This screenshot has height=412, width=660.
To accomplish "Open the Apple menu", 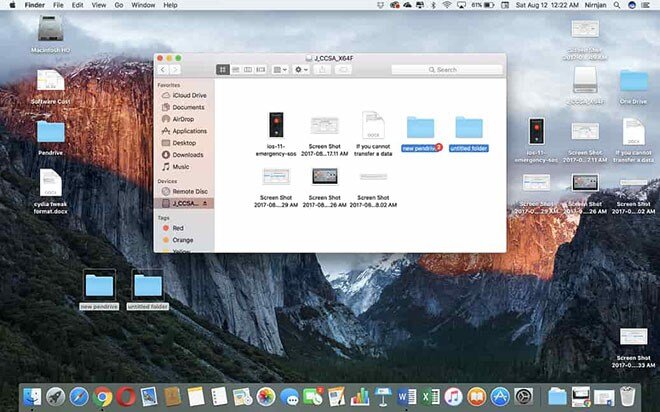I will click(x=12, y=5).
